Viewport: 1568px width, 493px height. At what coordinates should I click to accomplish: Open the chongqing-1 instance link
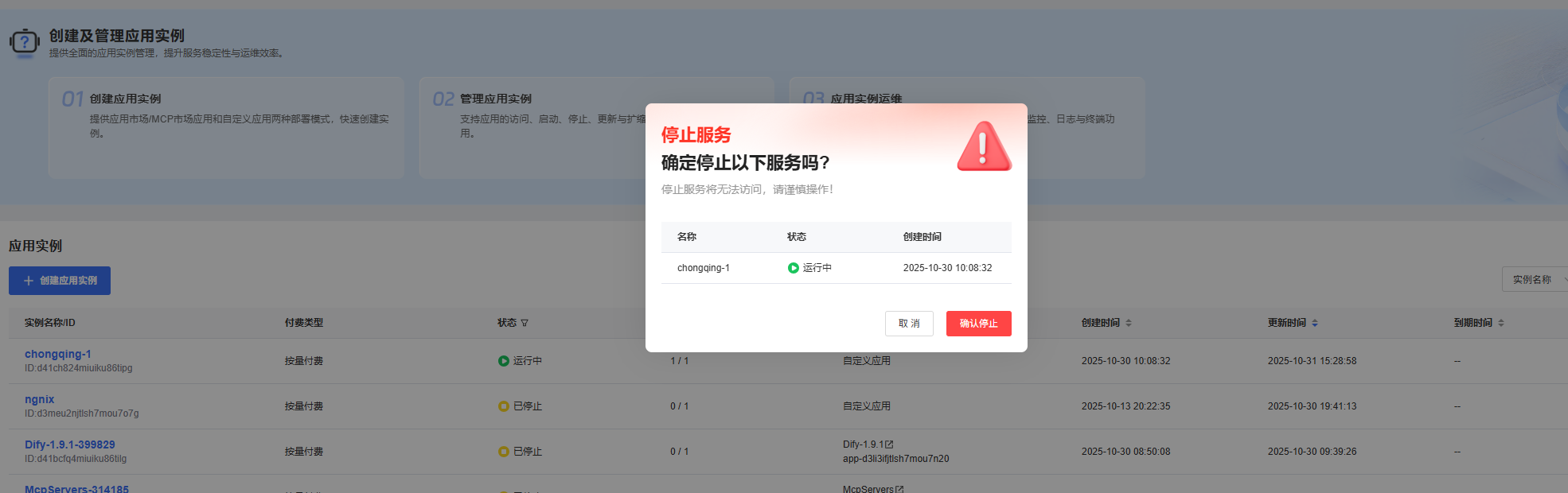(x=58, y=354)
